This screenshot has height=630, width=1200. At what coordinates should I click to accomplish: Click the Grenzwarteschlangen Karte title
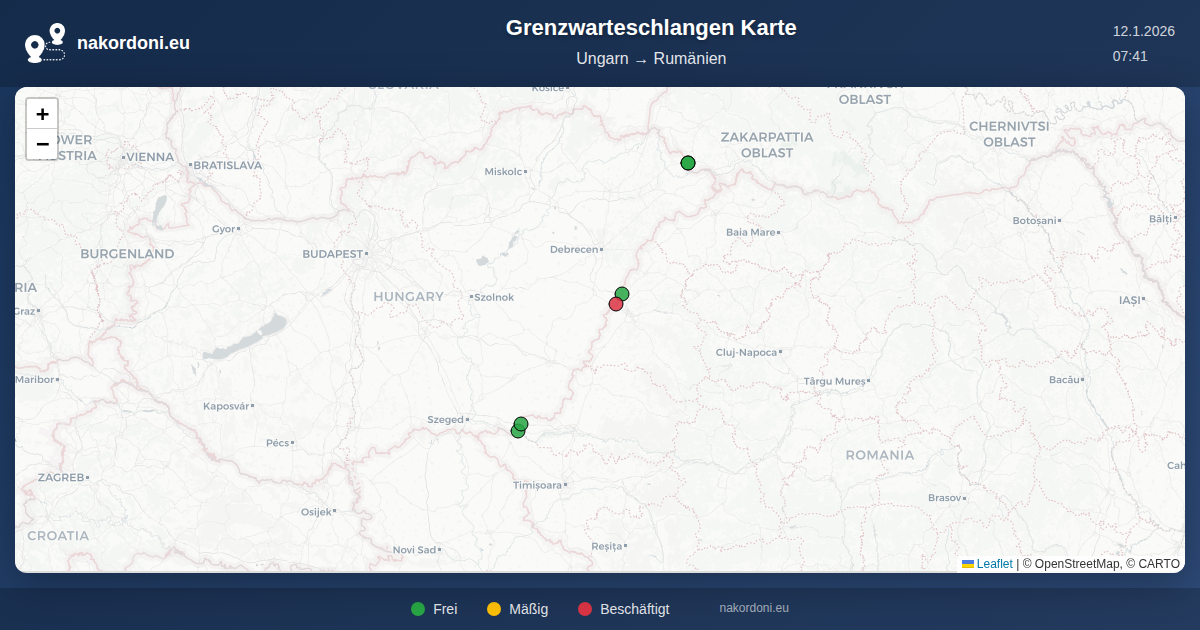point(651,28)
